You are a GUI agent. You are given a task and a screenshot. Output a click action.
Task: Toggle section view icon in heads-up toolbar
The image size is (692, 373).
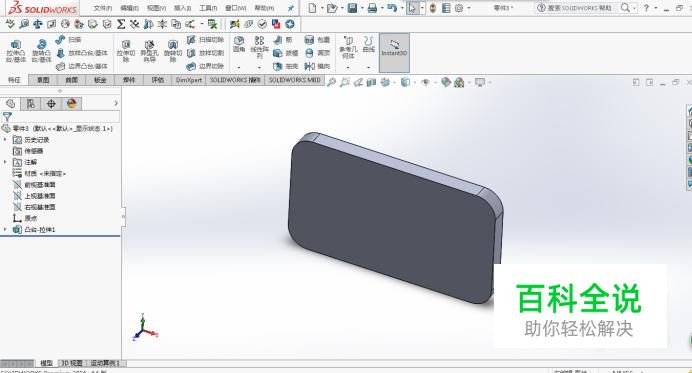tap(371, 82)
